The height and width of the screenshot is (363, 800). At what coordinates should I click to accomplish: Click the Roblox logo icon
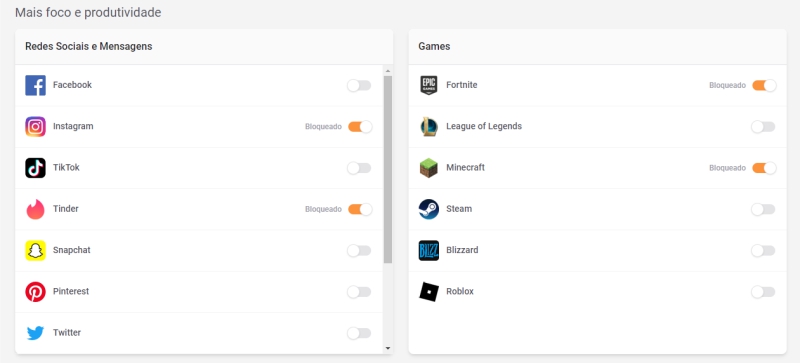(x=429, y=292)
